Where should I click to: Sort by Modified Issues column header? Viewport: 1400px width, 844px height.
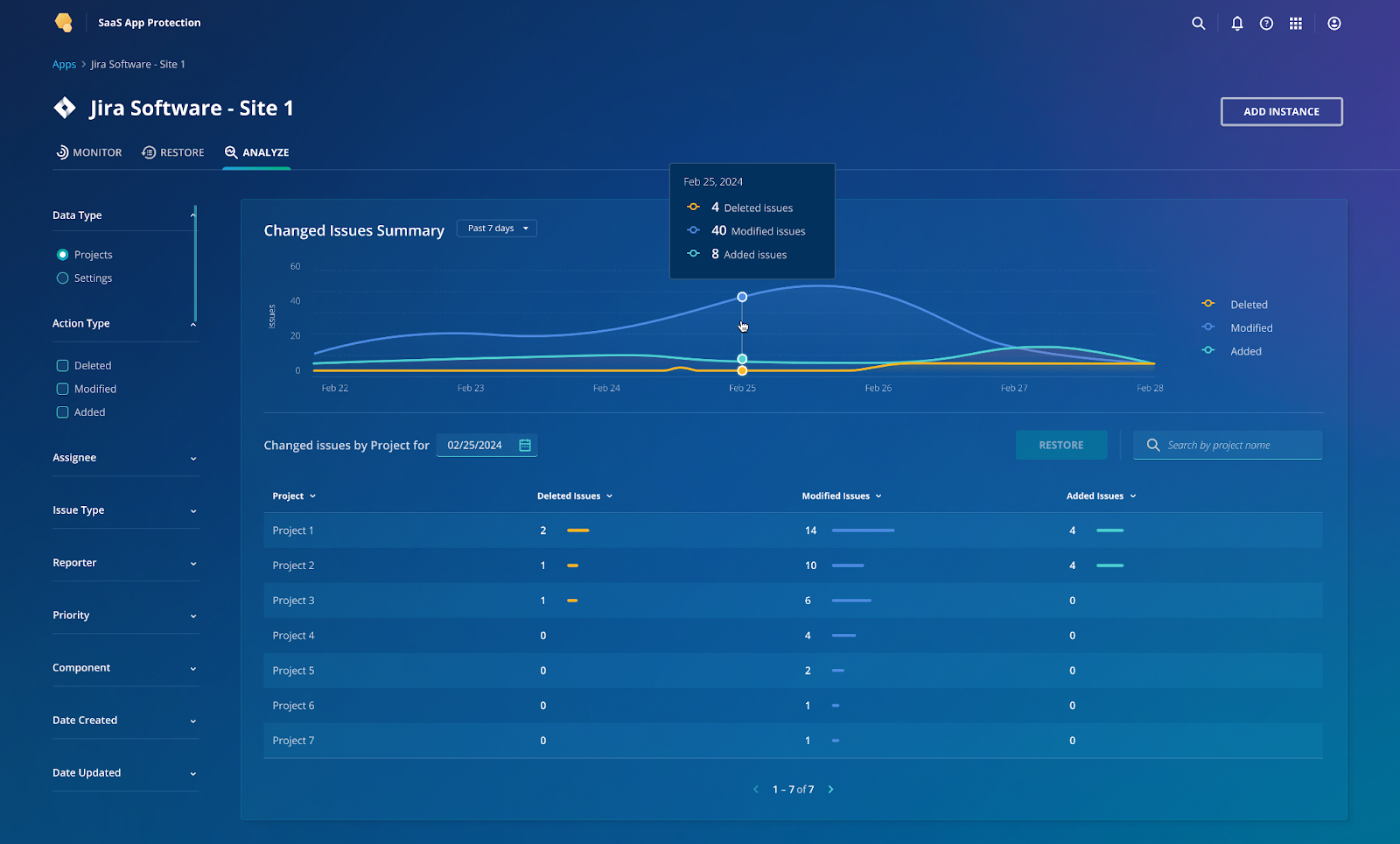pos(842,496)
